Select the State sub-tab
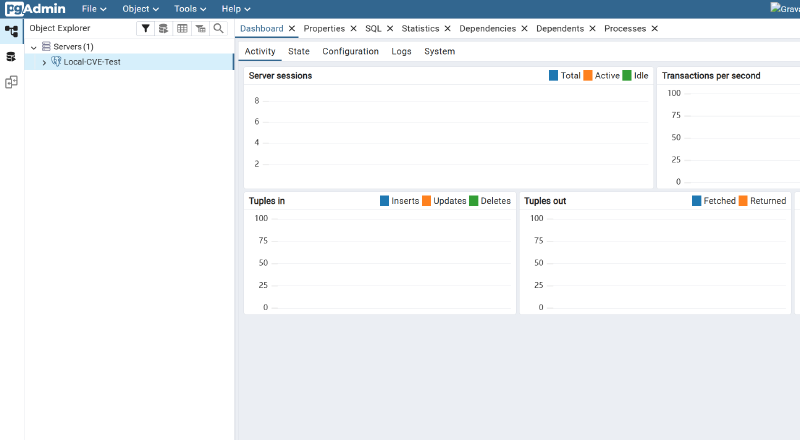The width and height of the screenshot is (800, 440). click(298, 51)
